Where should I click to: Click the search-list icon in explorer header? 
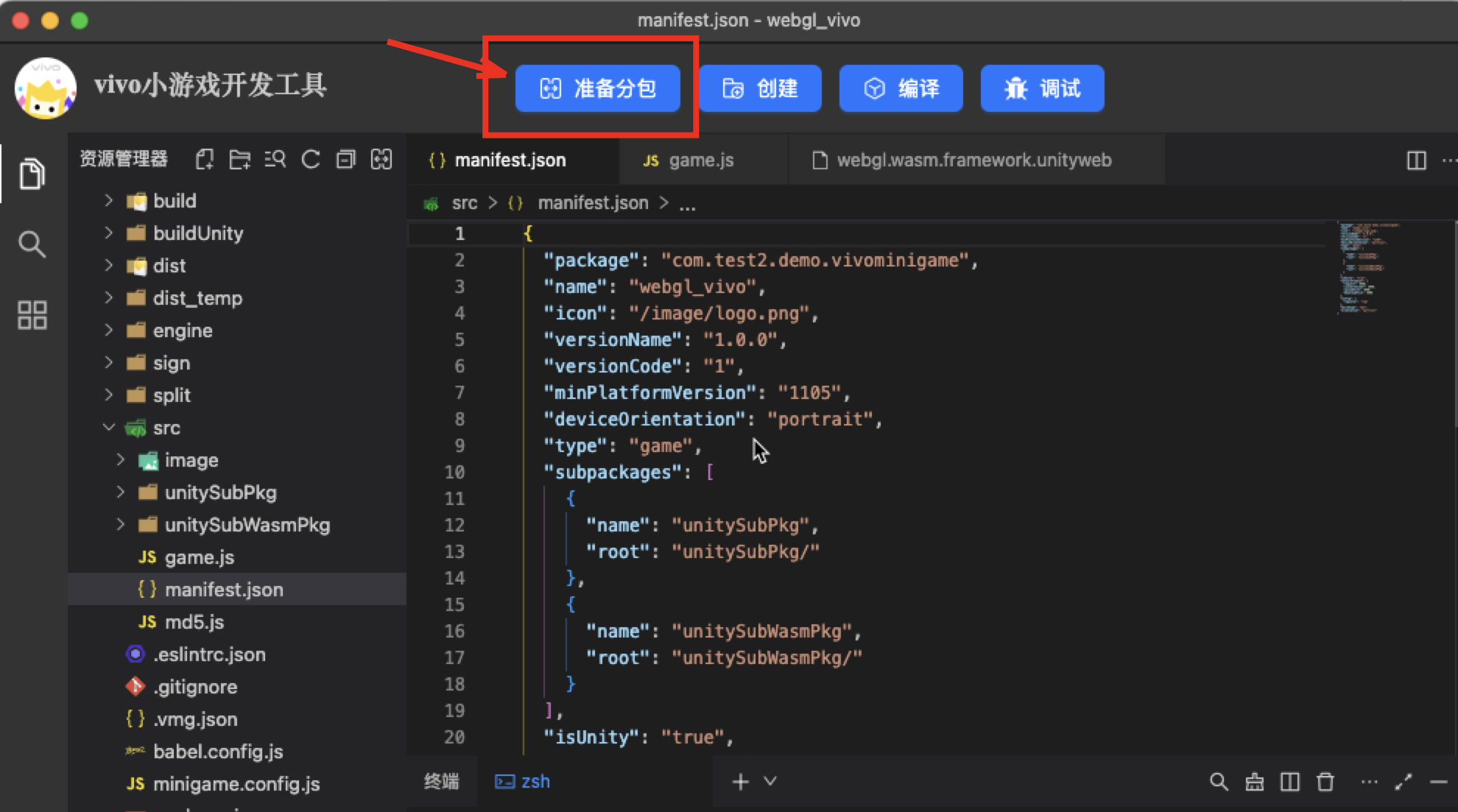click(x=275, y=159)
